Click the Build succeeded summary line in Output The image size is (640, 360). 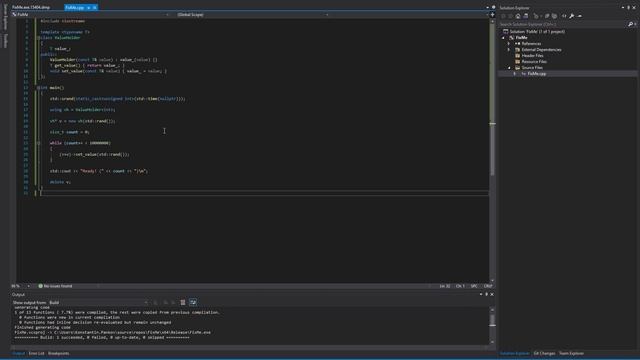[102, 338]
